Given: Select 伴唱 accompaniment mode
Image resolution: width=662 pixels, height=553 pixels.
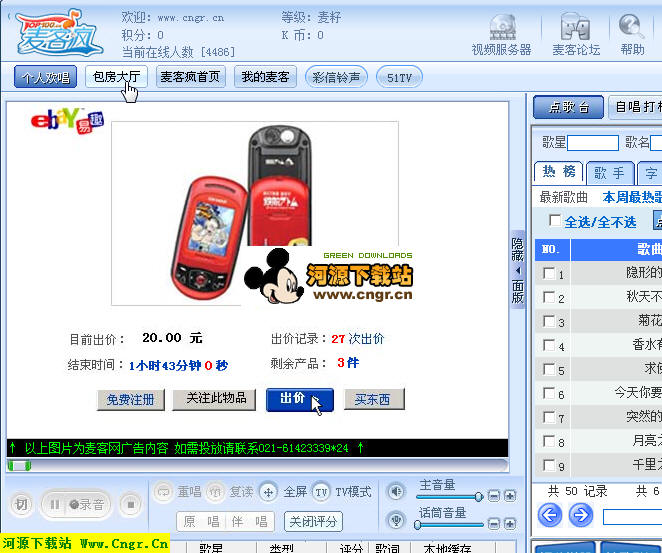Looking at the screenshot, I should click(x=250, y=522).
